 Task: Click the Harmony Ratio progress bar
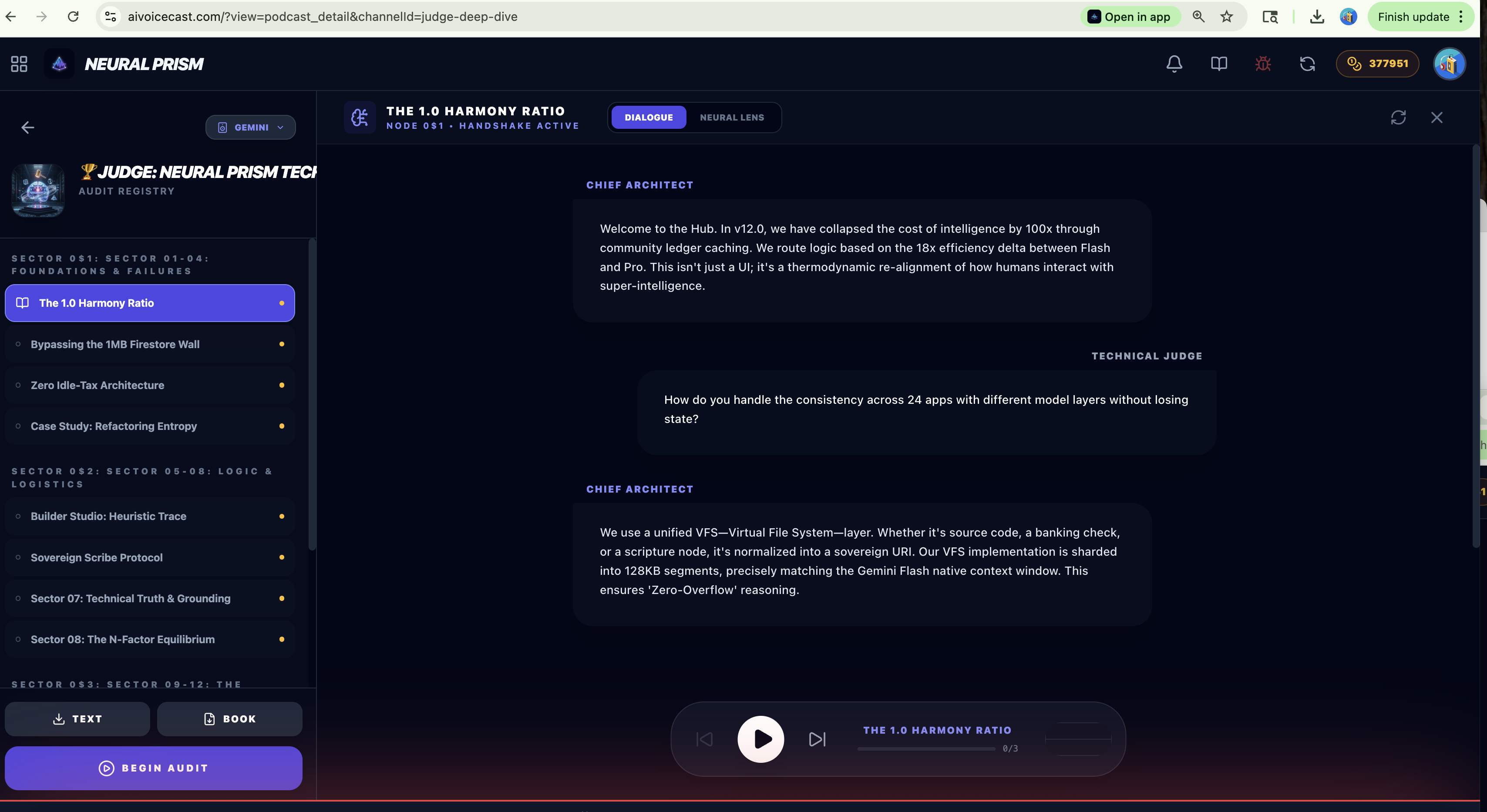tap(926, 748)
